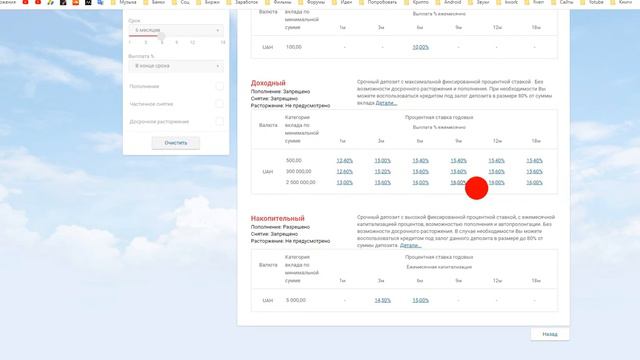Open Доходный 3м rate for 2 500 000,00

382,183
